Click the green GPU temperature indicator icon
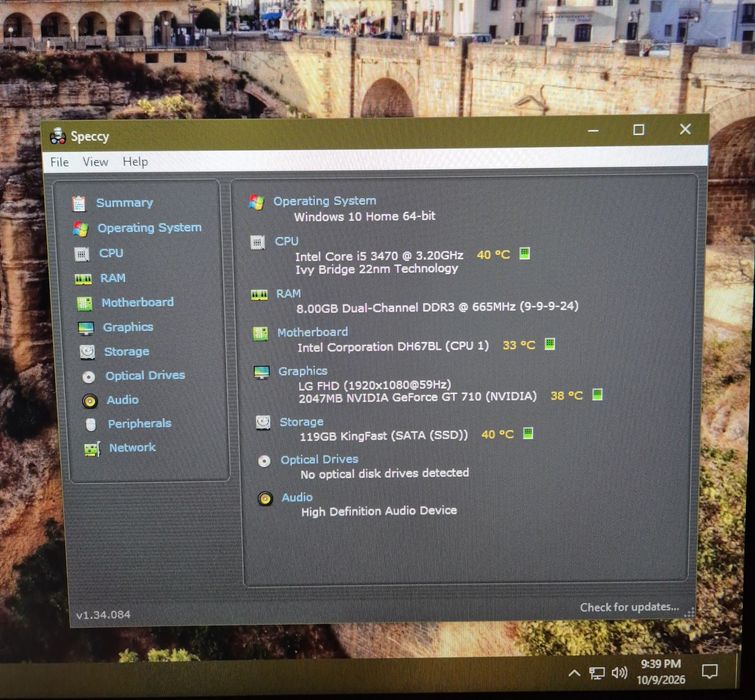The image size is (755, 700). [x=597, y=395]
